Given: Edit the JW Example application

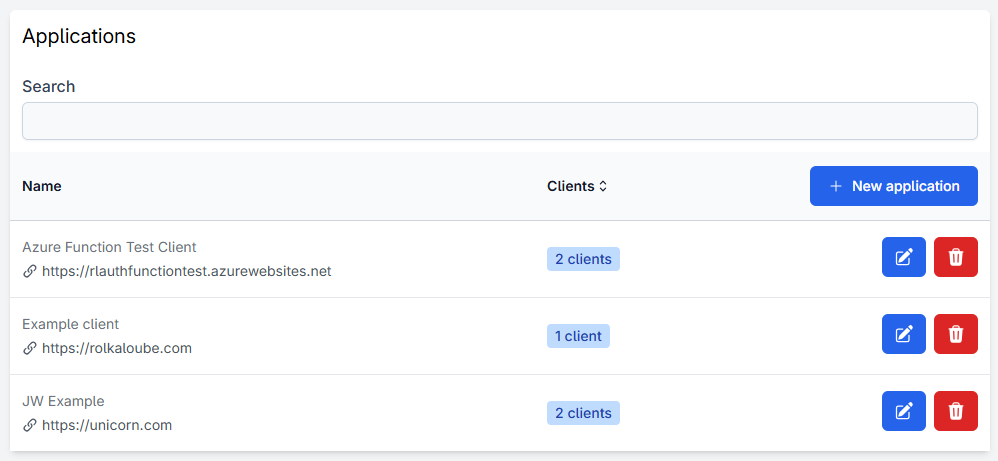Looking at the screenshot, I should [904, 411].
